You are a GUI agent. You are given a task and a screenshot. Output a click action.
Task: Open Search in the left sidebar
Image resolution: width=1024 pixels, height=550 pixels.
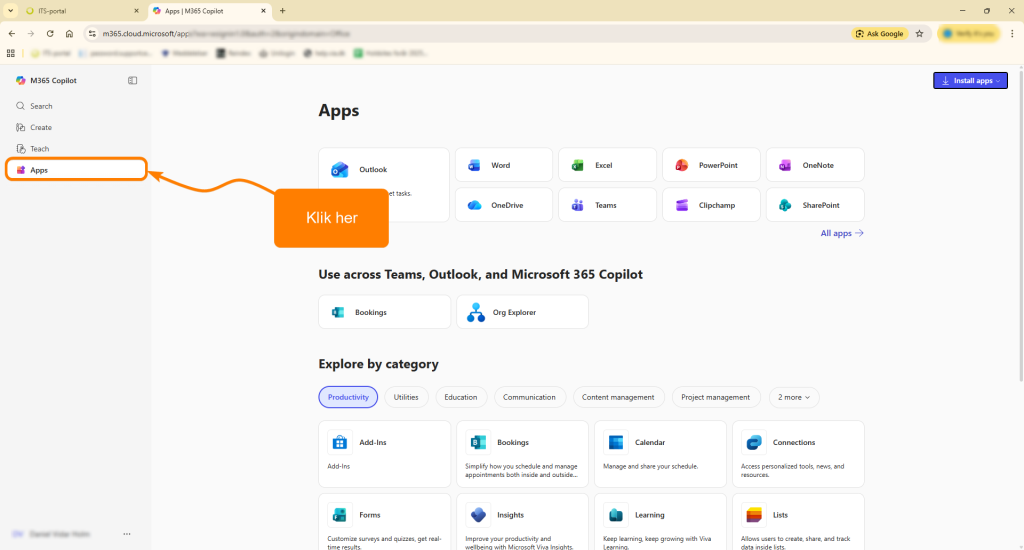coord(41,106)
